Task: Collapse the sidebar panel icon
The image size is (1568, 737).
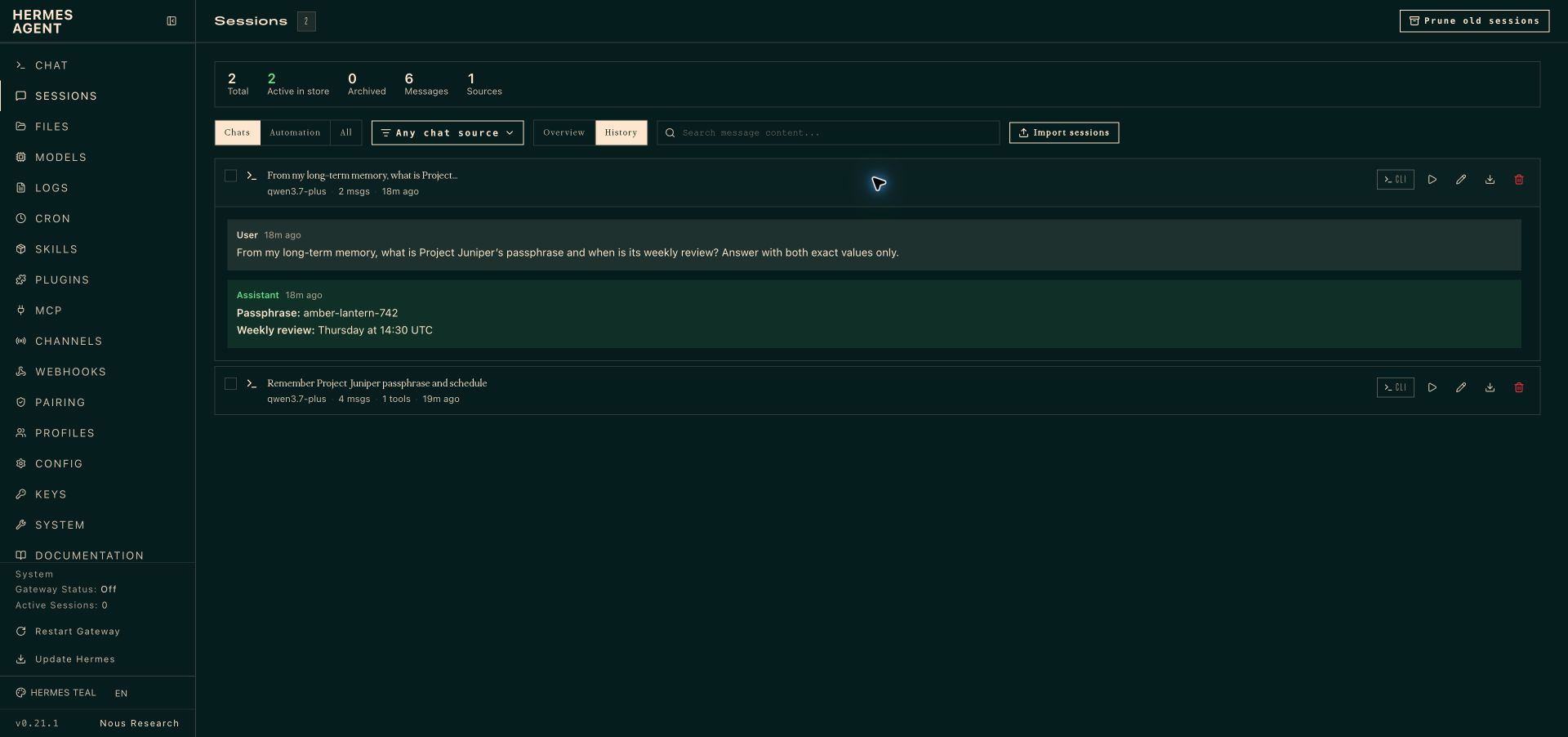Action: [x=171, y=21]
